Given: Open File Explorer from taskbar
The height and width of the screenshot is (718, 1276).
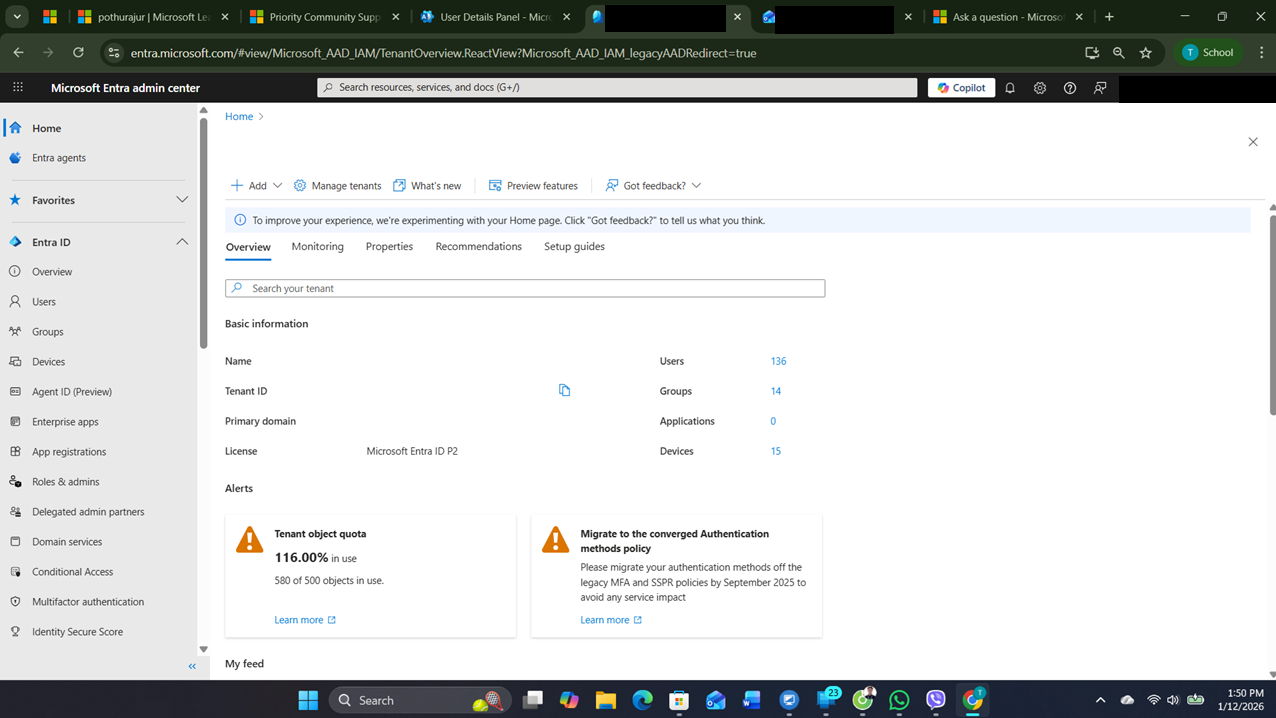Looking at the screenshot, I should pos(606,700).
